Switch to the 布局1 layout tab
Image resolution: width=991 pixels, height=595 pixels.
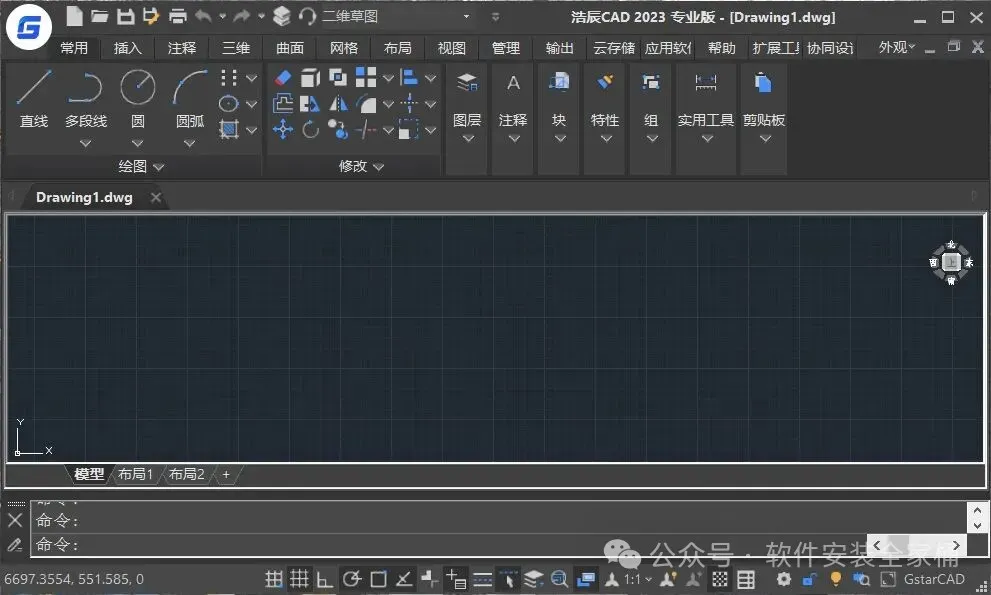pyautogui.click(x=135, y=474)
